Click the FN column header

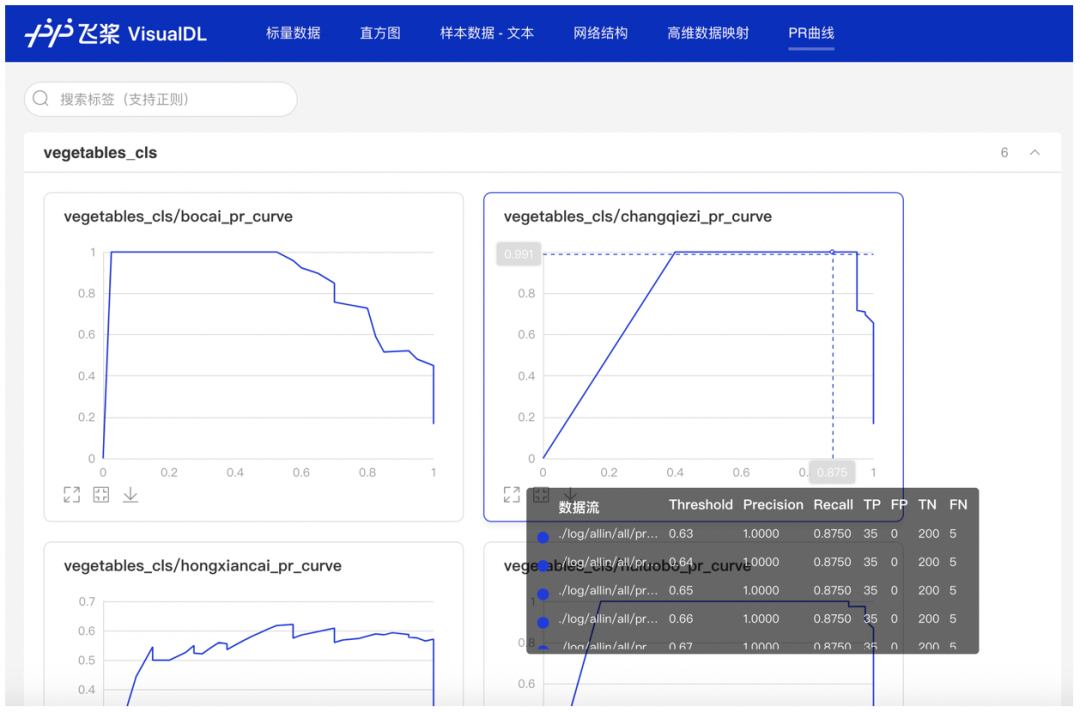pos(958,505)
